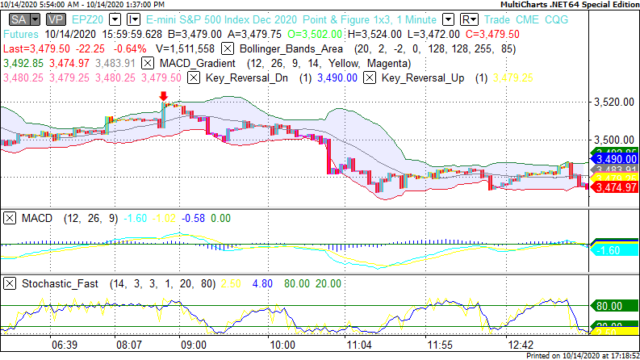Click the E-mini S&P 500 description text
Screen dimensions: 640x360
click(221, 20)
